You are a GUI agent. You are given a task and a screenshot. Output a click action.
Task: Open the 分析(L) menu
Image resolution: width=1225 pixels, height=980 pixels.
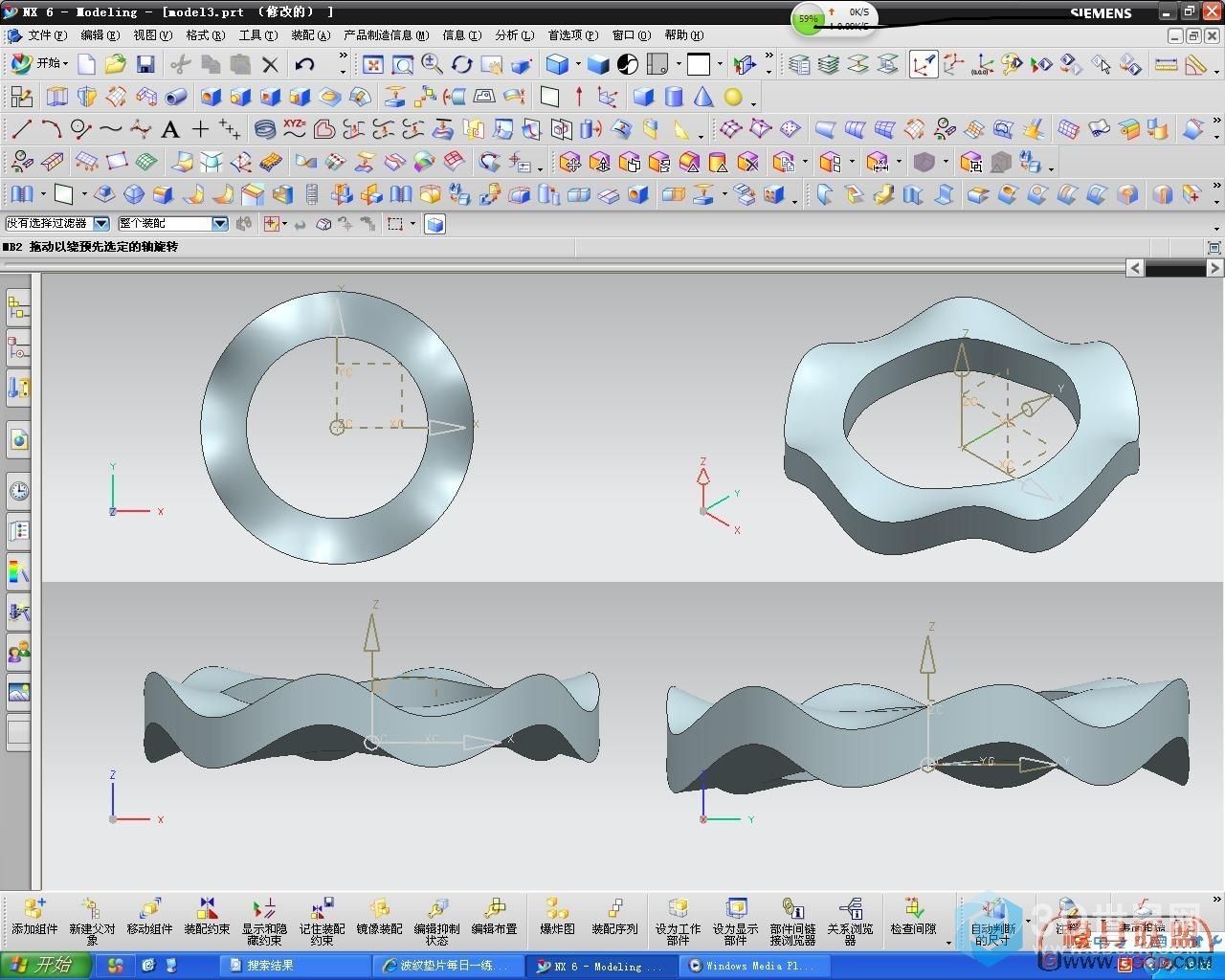coord(515,35)
